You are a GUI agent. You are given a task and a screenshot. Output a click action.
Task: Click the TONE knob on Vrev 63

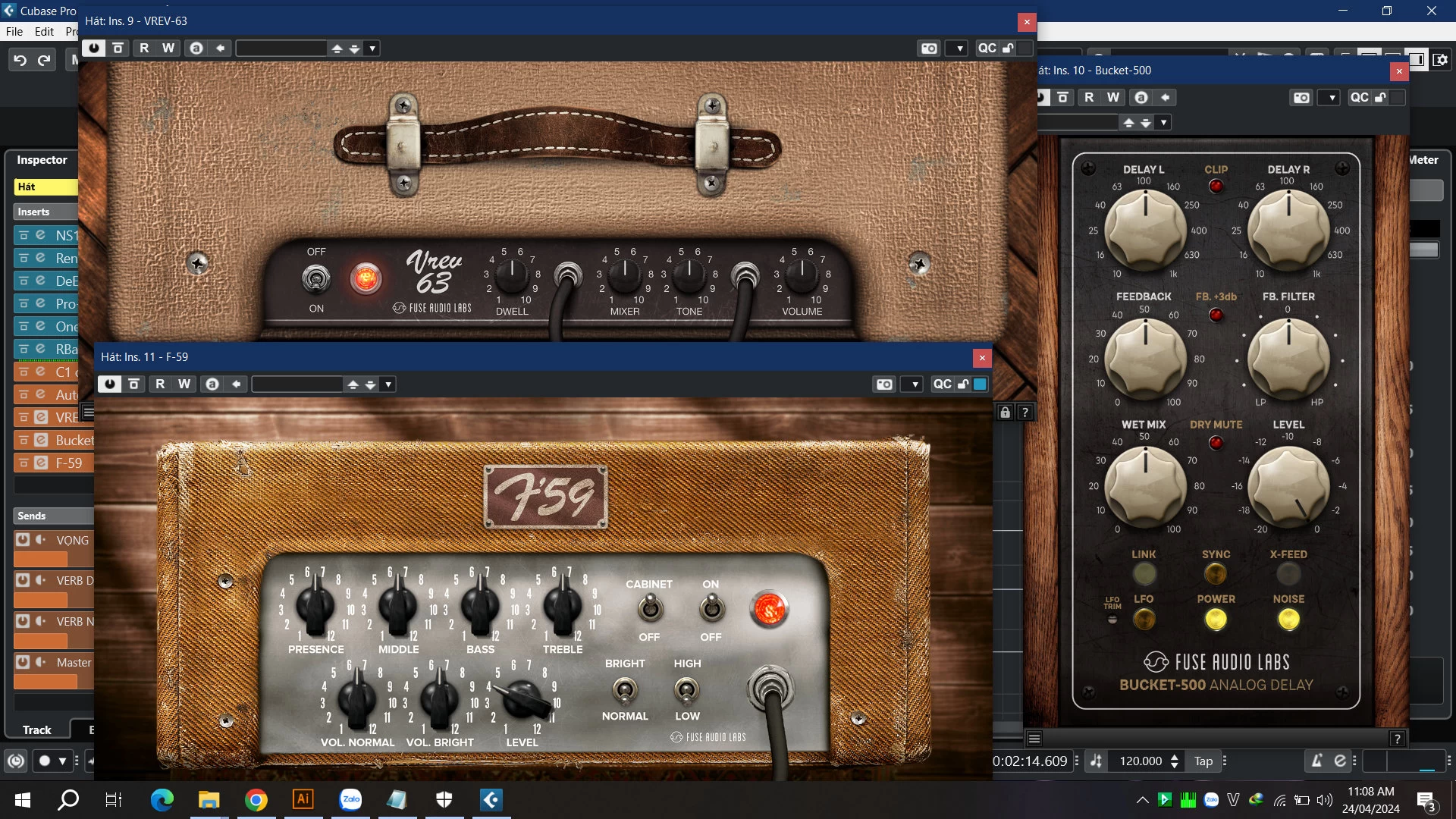pyautogui.click(x=689, y=275)
